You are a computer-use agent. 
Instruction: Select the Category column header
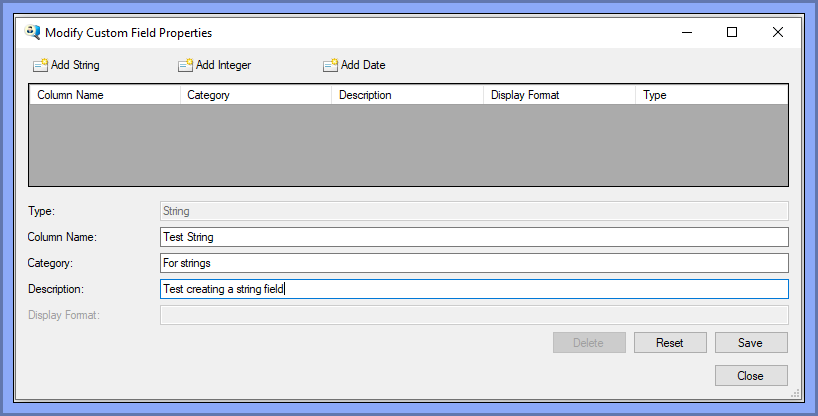pyautogui.click(x=256, y=95)
